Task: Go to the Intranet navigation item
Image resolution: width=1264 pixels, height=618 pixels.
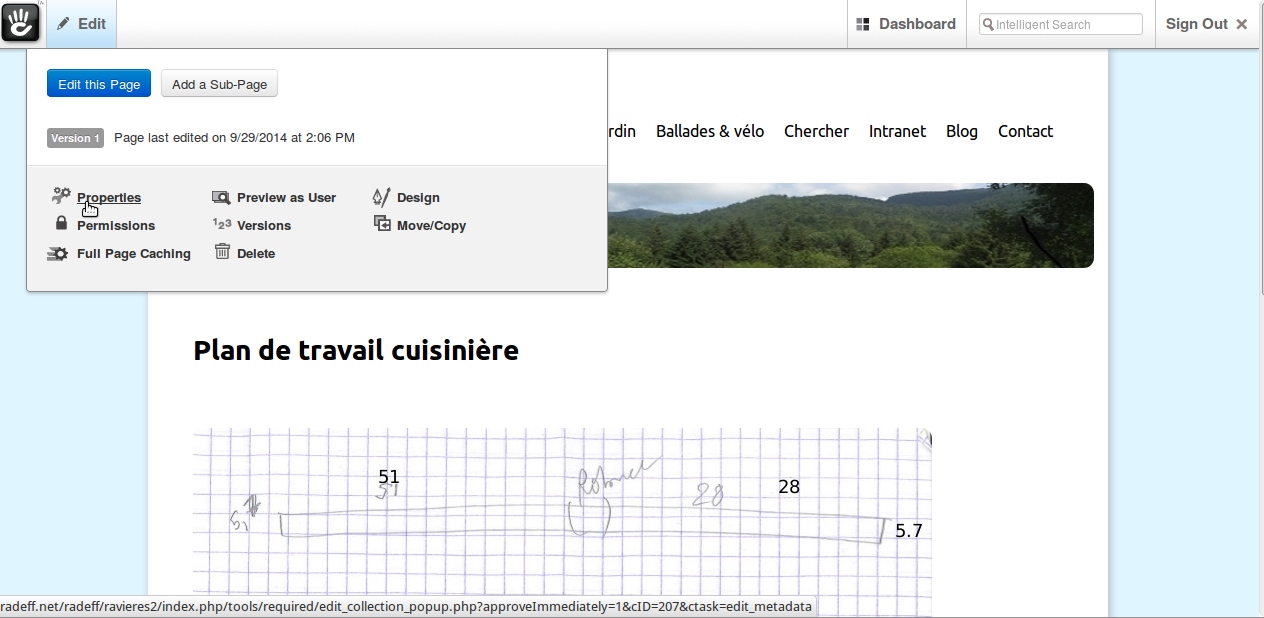Action: (897, 131)
